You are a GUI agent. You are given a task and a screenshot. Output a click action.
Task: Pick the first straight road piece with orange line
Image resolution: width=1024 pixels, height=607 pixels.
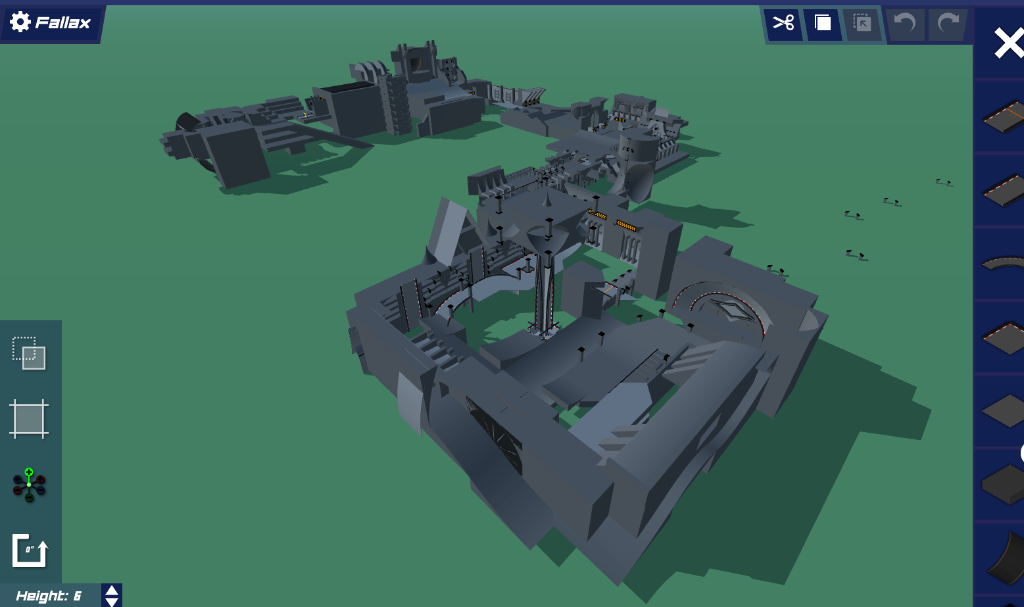1001,116
